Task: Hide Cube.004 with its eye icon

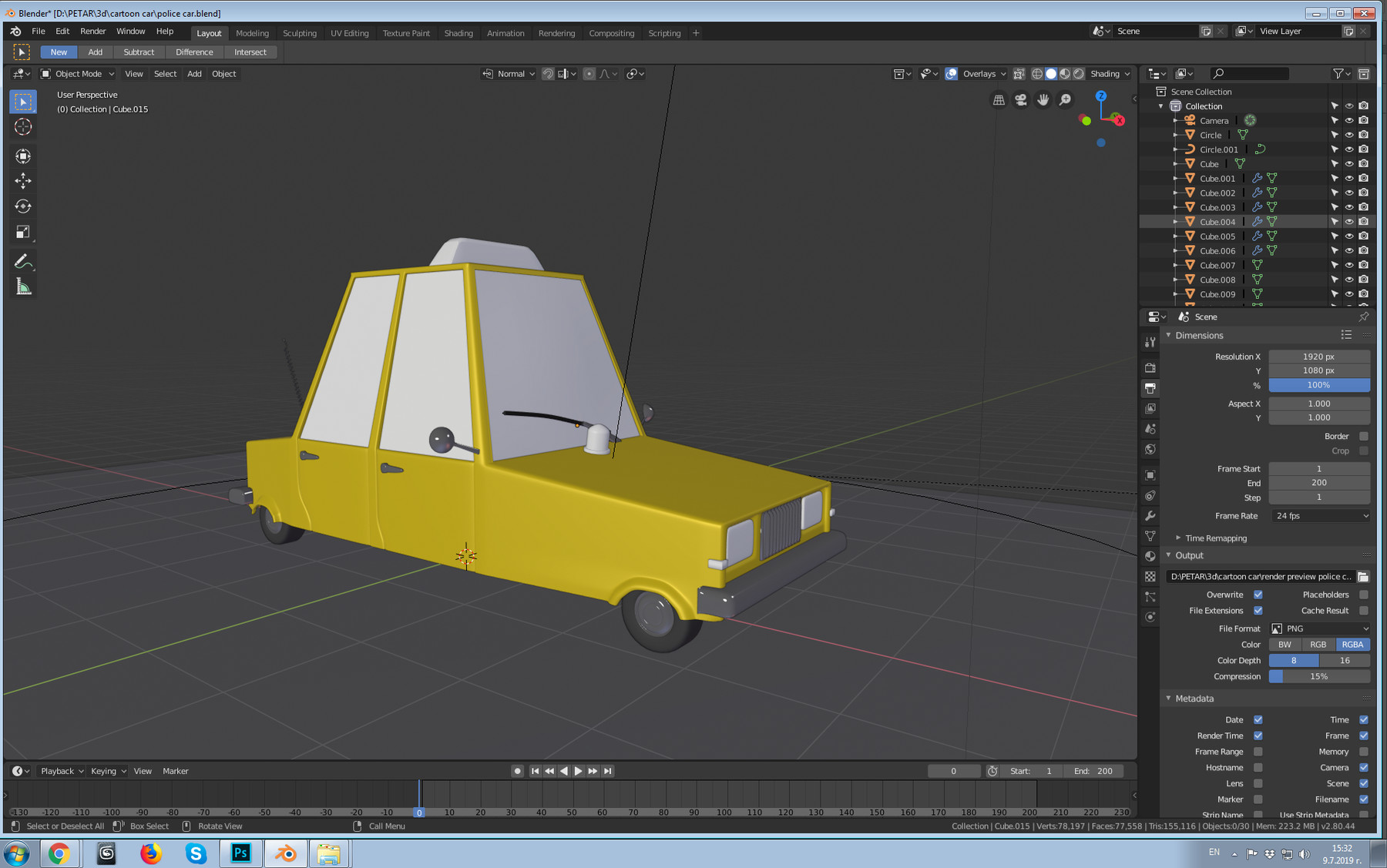Action: click(x=1348, y=222)
